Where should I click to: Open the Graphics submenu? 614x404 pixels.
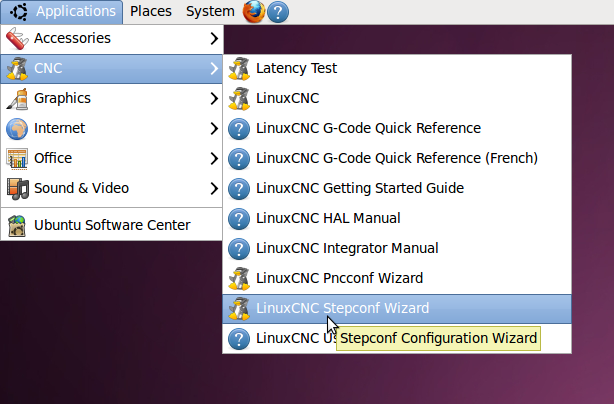click(x=112, y=98)
